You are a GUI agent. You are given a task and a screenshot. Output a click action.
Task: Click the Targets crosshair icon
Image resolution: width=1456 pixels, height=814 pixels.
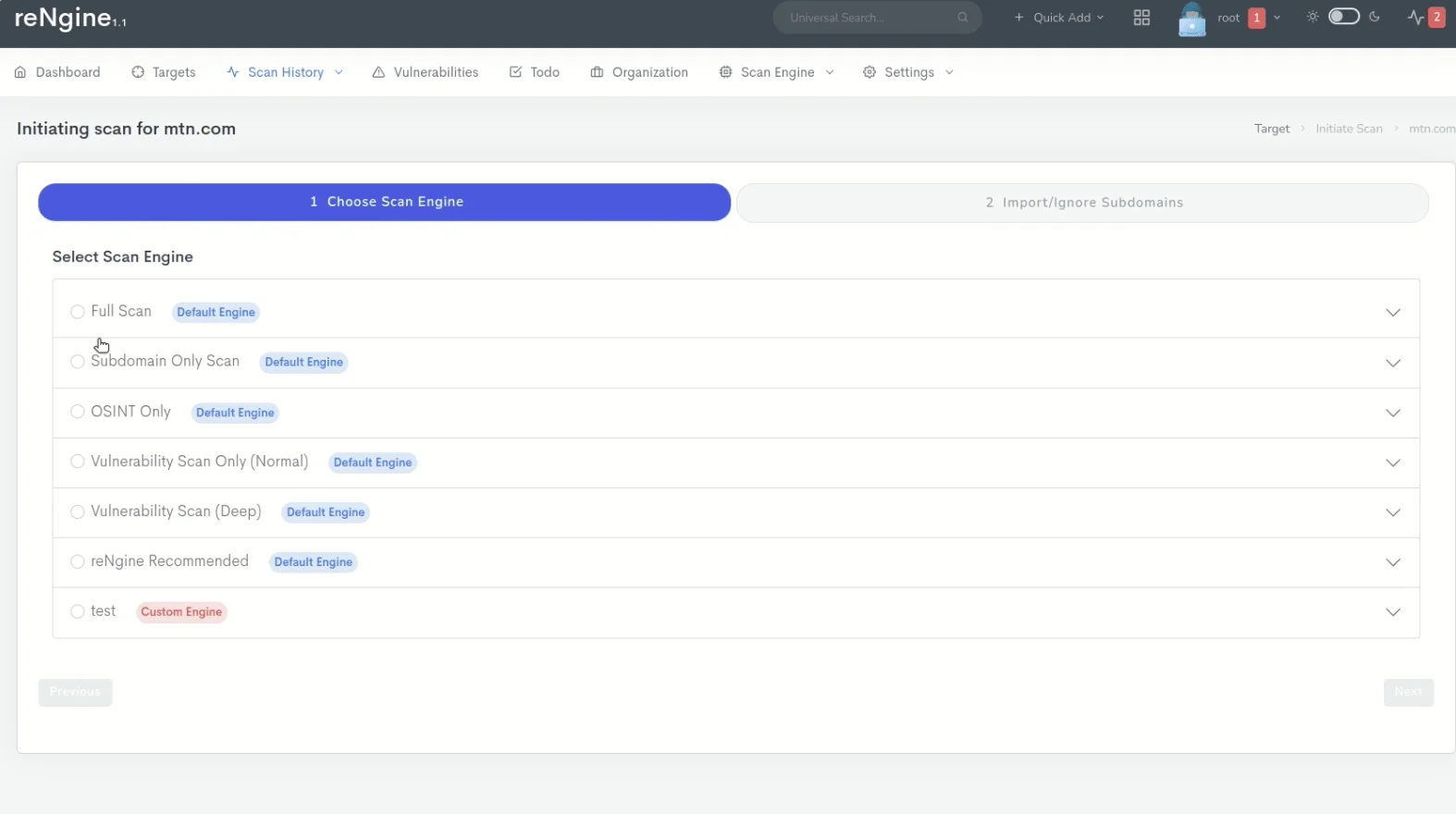138,72
